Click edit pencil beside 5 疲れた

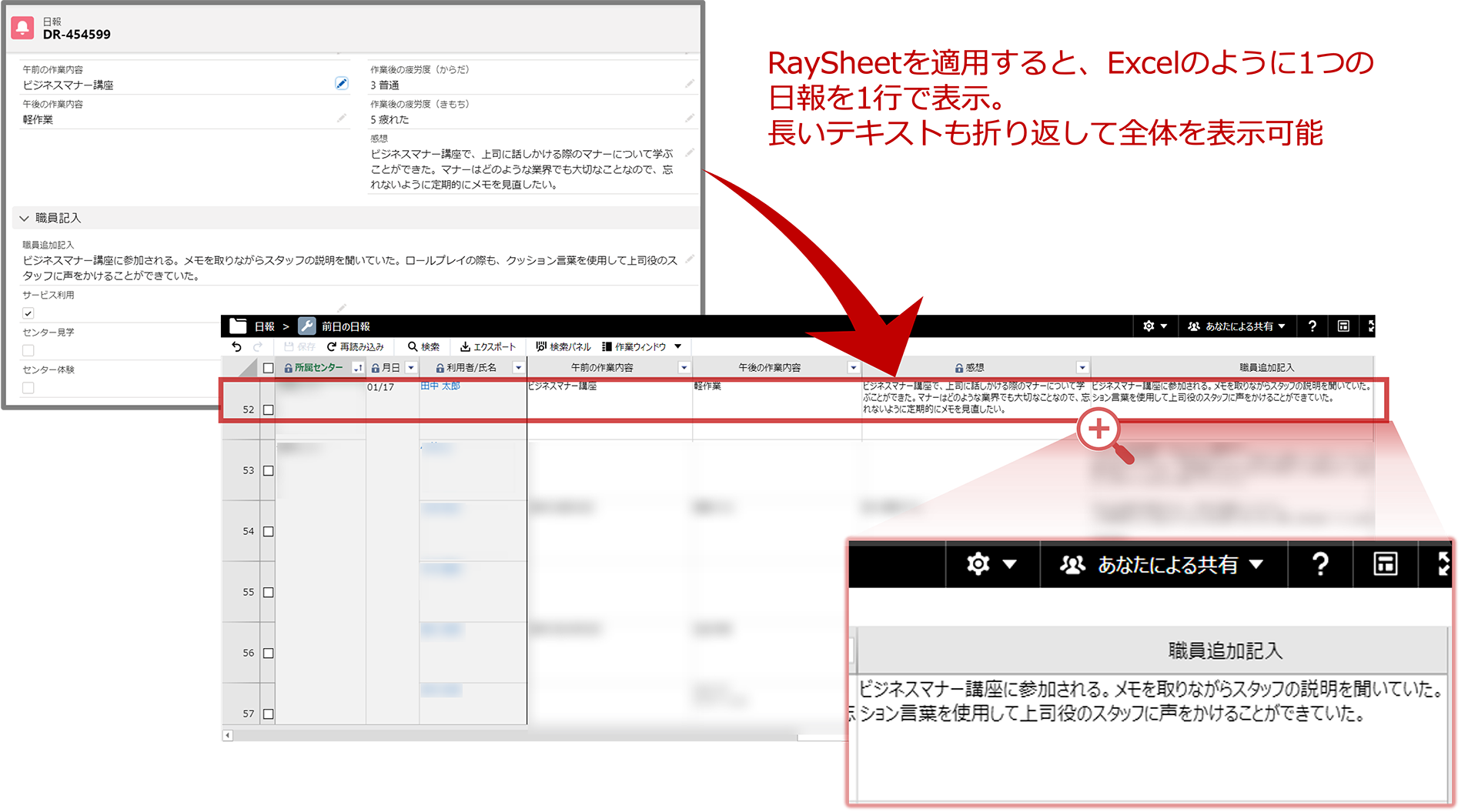690,118
